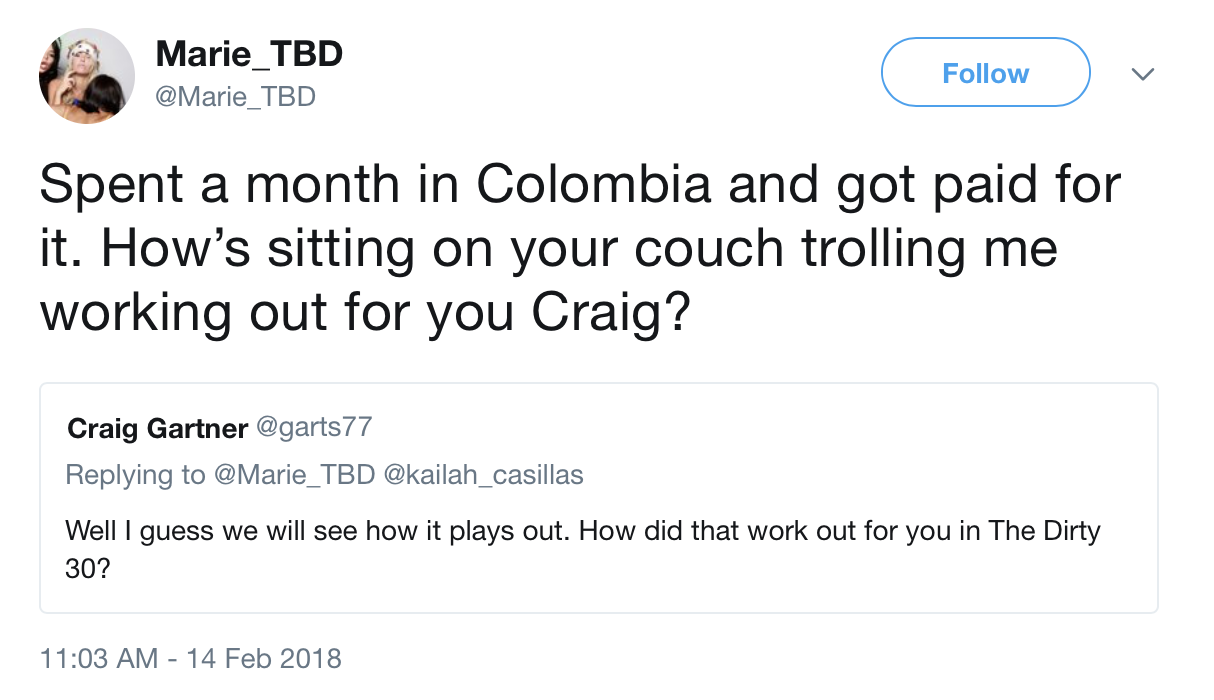Image resolution: width=1214 pixels, height=700 pixels.
Task: Click @Marie_TBD mention in the Replying to line
Action: [x=295, y=474]
